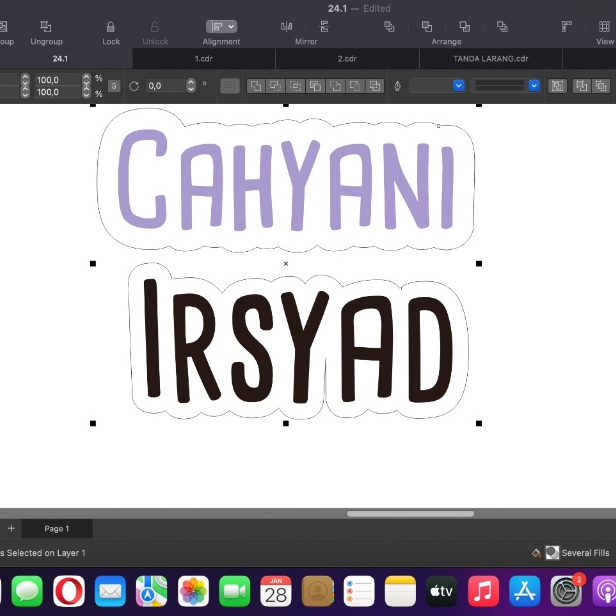Click the Mirror toolbar icon

coord(306,27)
